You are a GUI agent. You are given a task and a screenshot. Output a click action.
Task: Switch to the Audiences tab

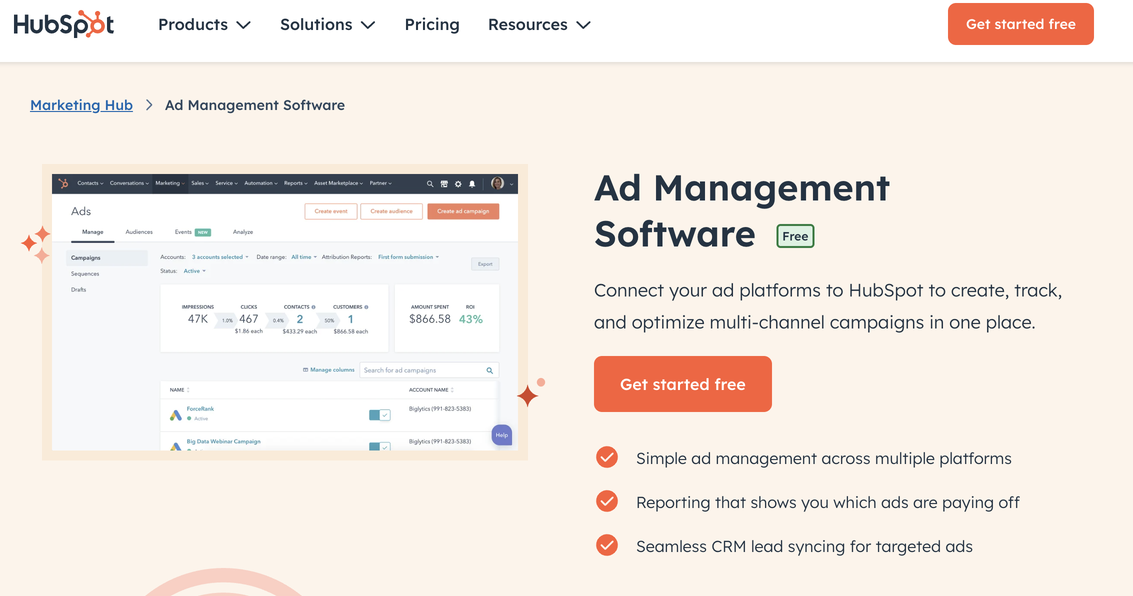(x=141, y=231)
